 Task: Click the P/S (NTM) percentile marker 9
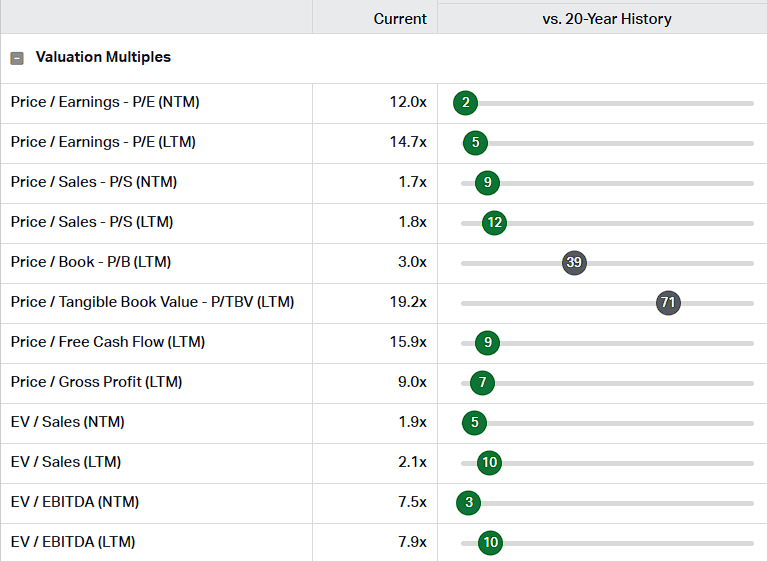(x=487, y=182)
